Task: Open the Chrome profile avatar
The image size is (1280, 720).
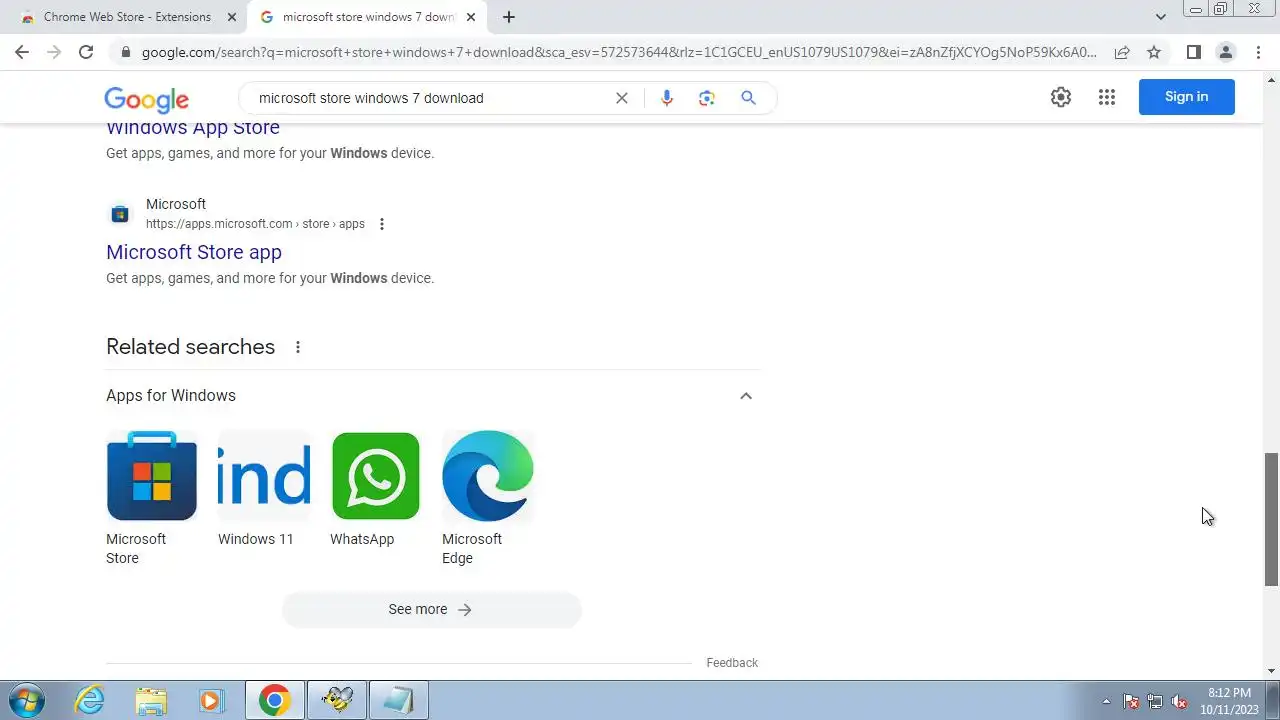Action: 1226,52
